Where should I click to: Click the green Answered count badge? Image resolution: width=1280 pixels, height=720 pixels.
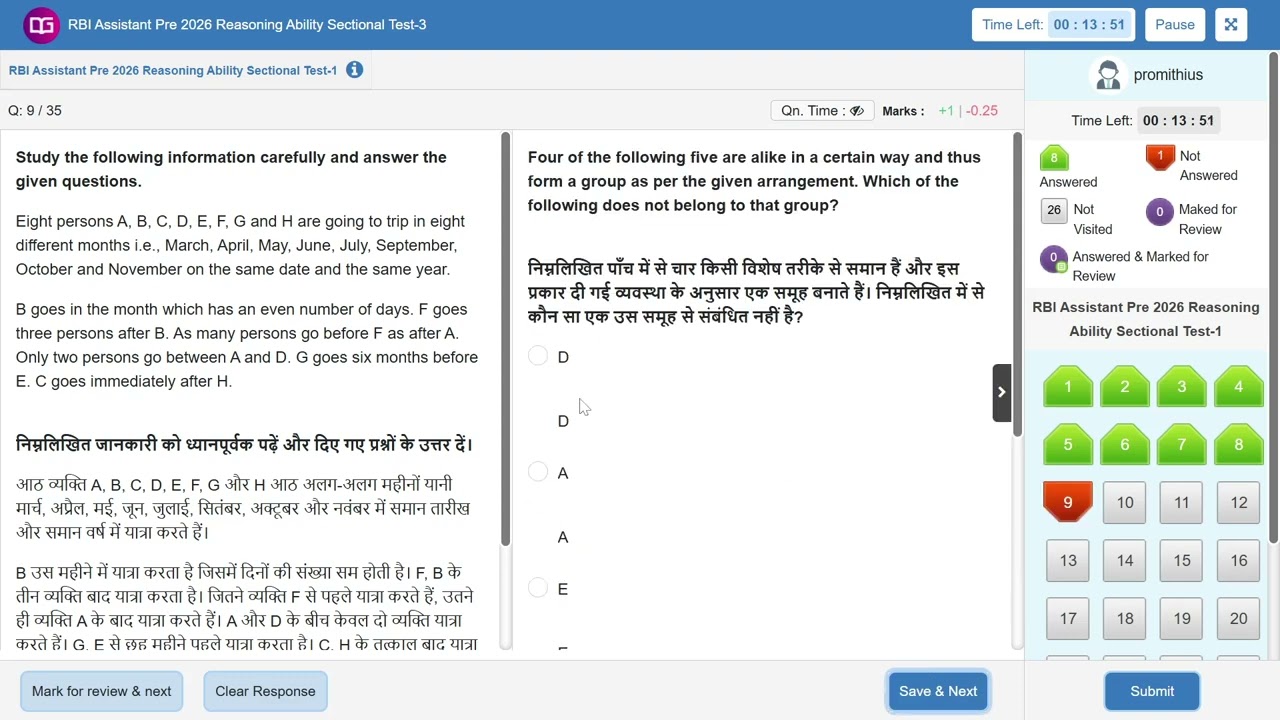[x=1054, y=158]
